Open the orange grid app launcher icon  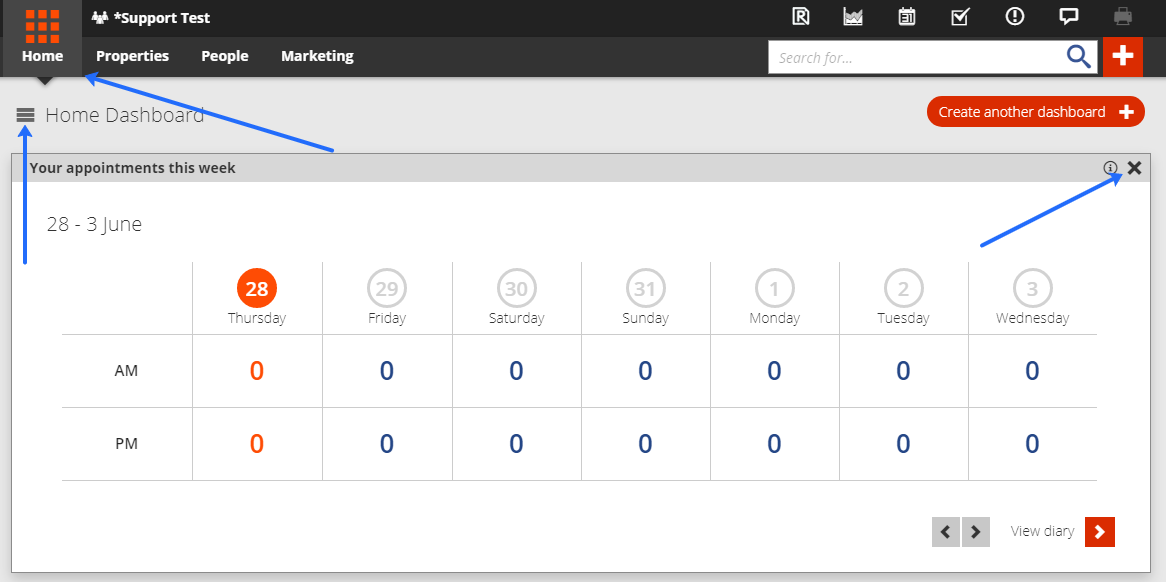coord(42,25)
